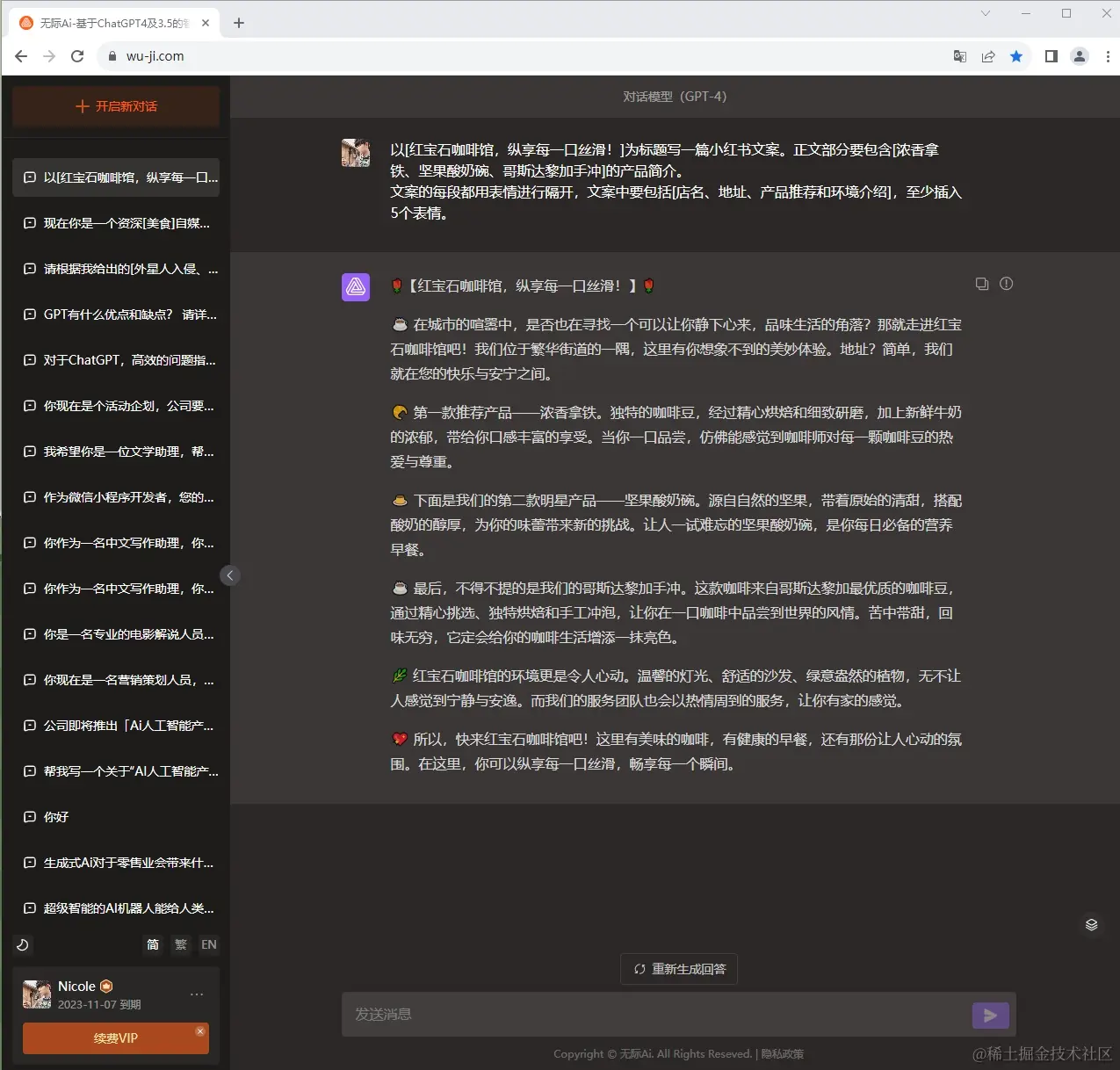Switch interface language to 繁
The width and height of the screenshot is (1120, 1070).
(x=180, y=944)
